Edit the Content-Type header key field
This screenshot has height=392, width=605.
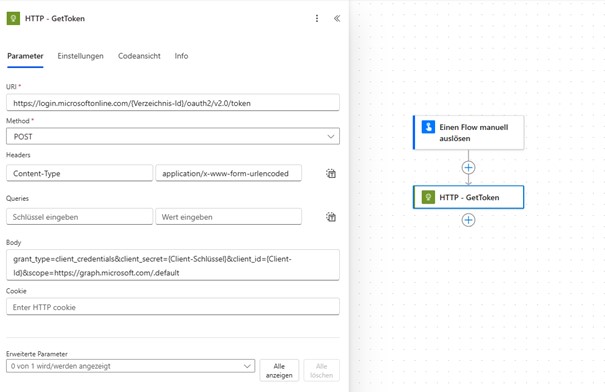[x=79, y=173]
